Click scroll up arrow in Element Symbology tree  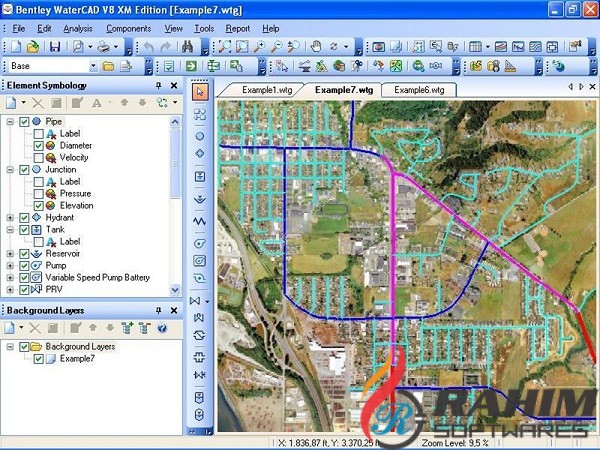point(175,122)
